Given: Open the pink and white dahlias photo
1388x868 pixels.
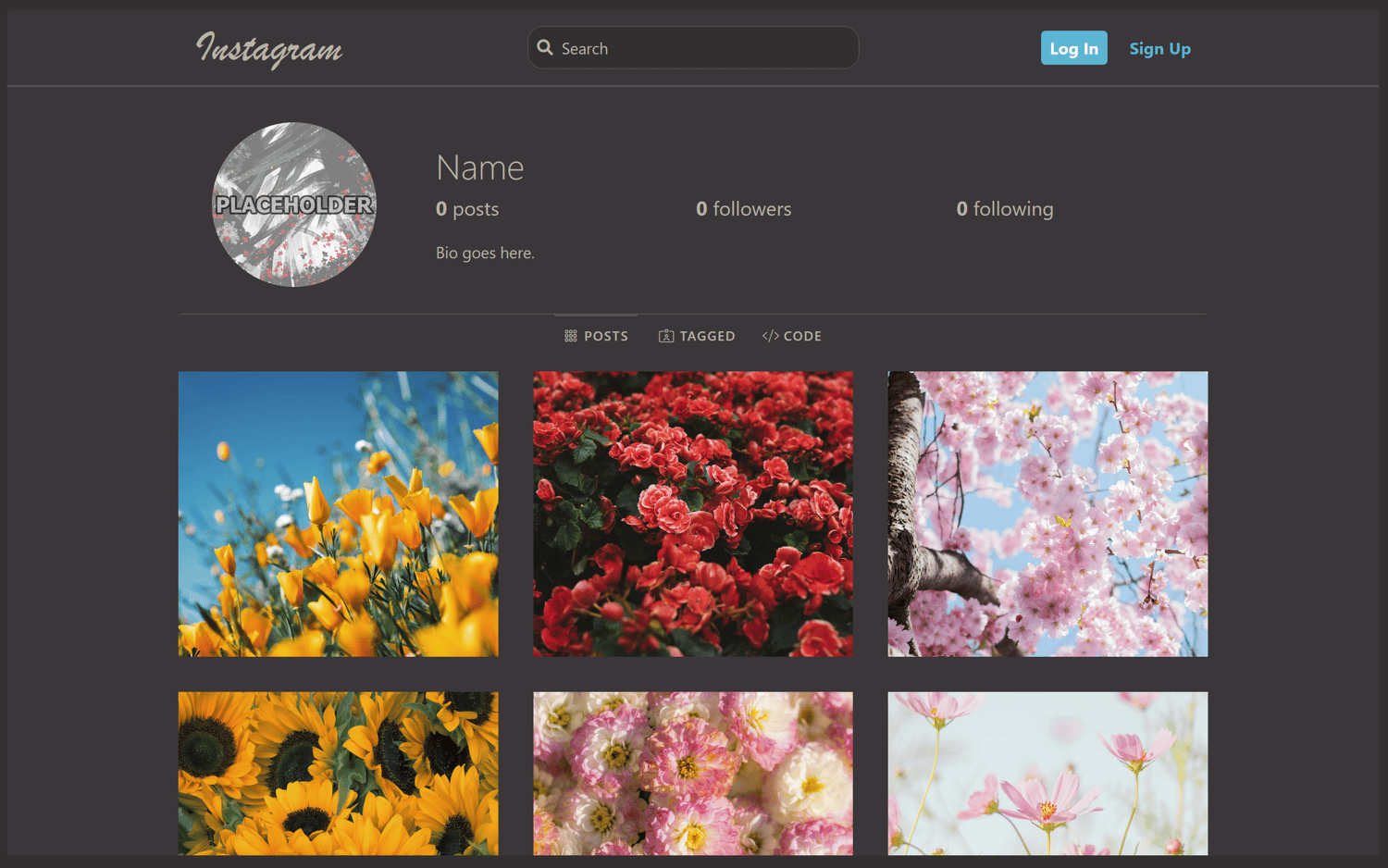Looking at the screenshot, I should pyautogui.click(x=693, y=774).
